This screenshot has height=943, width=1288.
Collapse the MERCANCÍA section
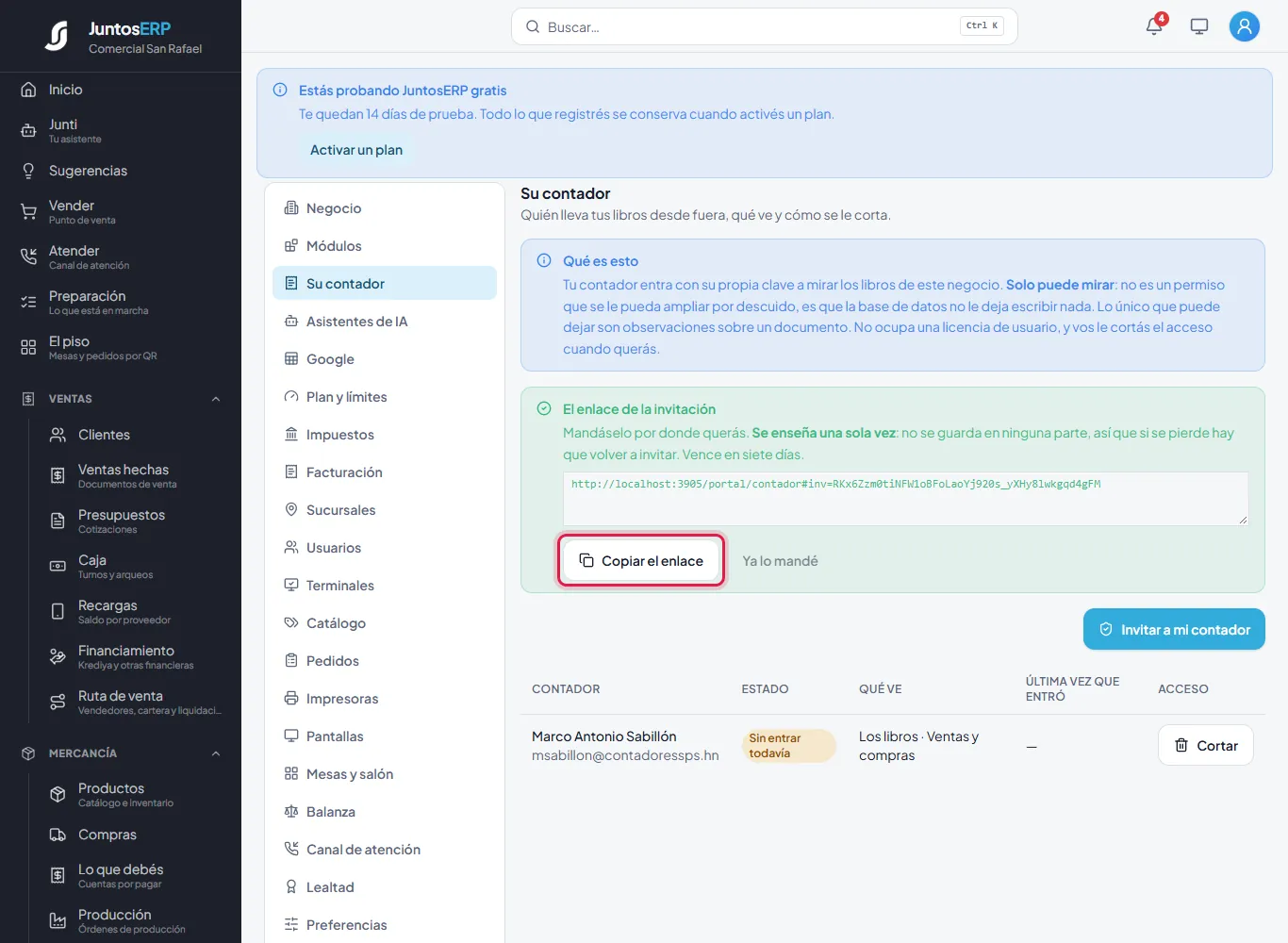(x=216, y=753)
